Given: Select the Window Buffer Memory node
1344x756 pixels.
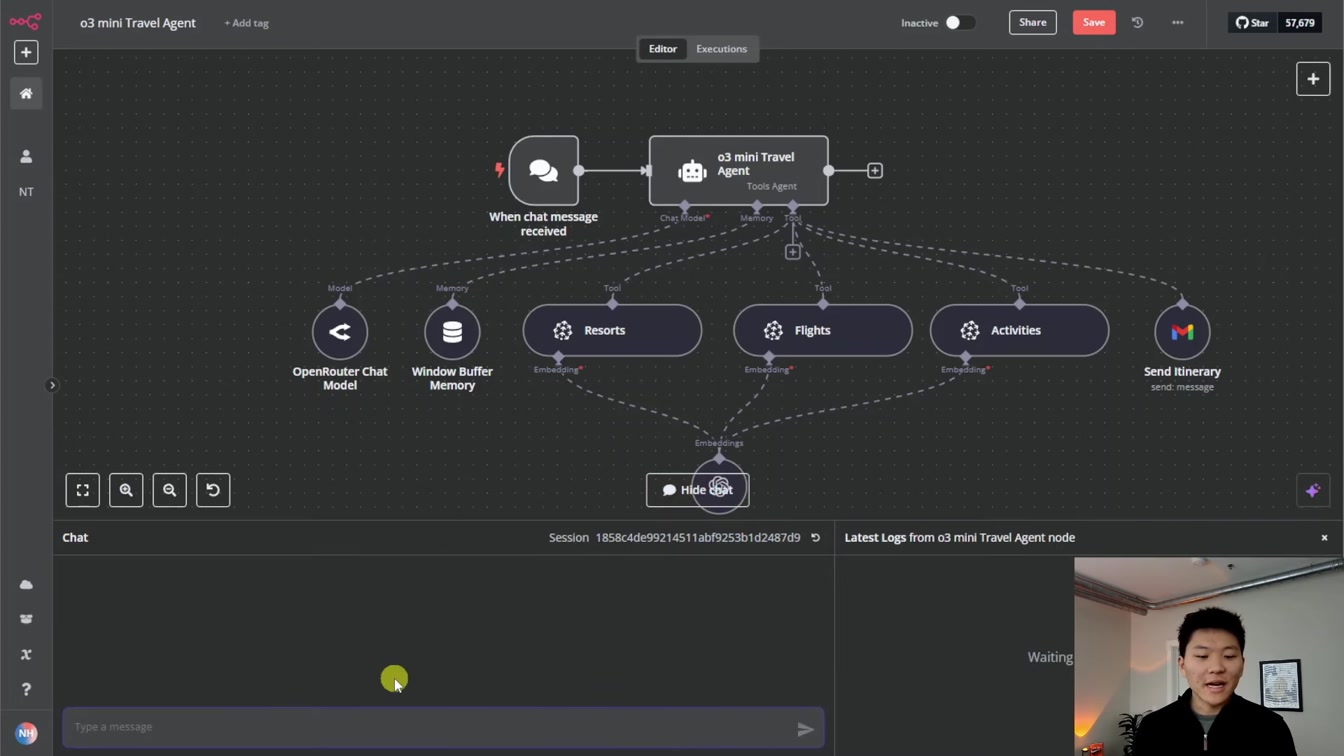Looking at the screenshot, I should click(x=452, y=332).
